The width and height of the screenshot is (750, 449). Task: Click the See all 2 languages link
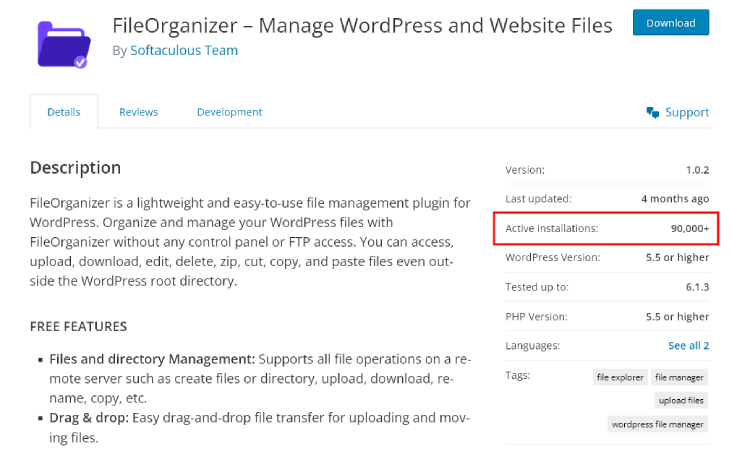(x=688, y=345)
